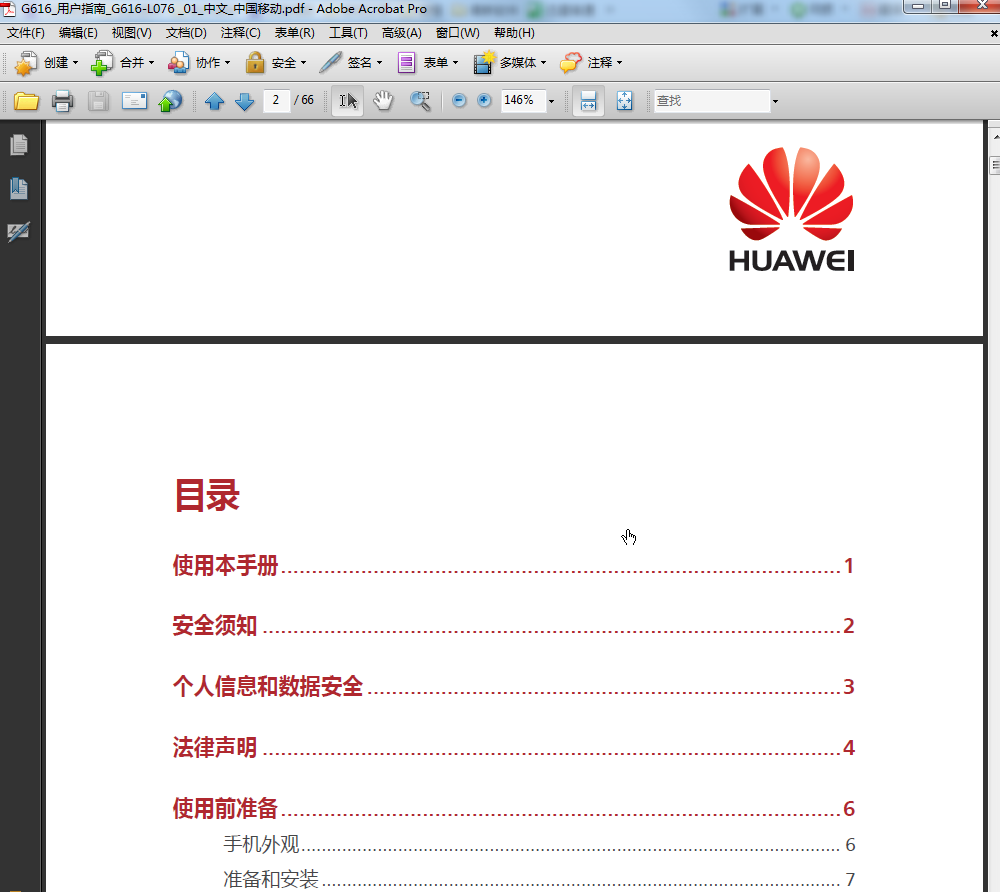Open the Comment (注释) bubble icon
This screenshot has height=892, width=1000.
[571, 62]
